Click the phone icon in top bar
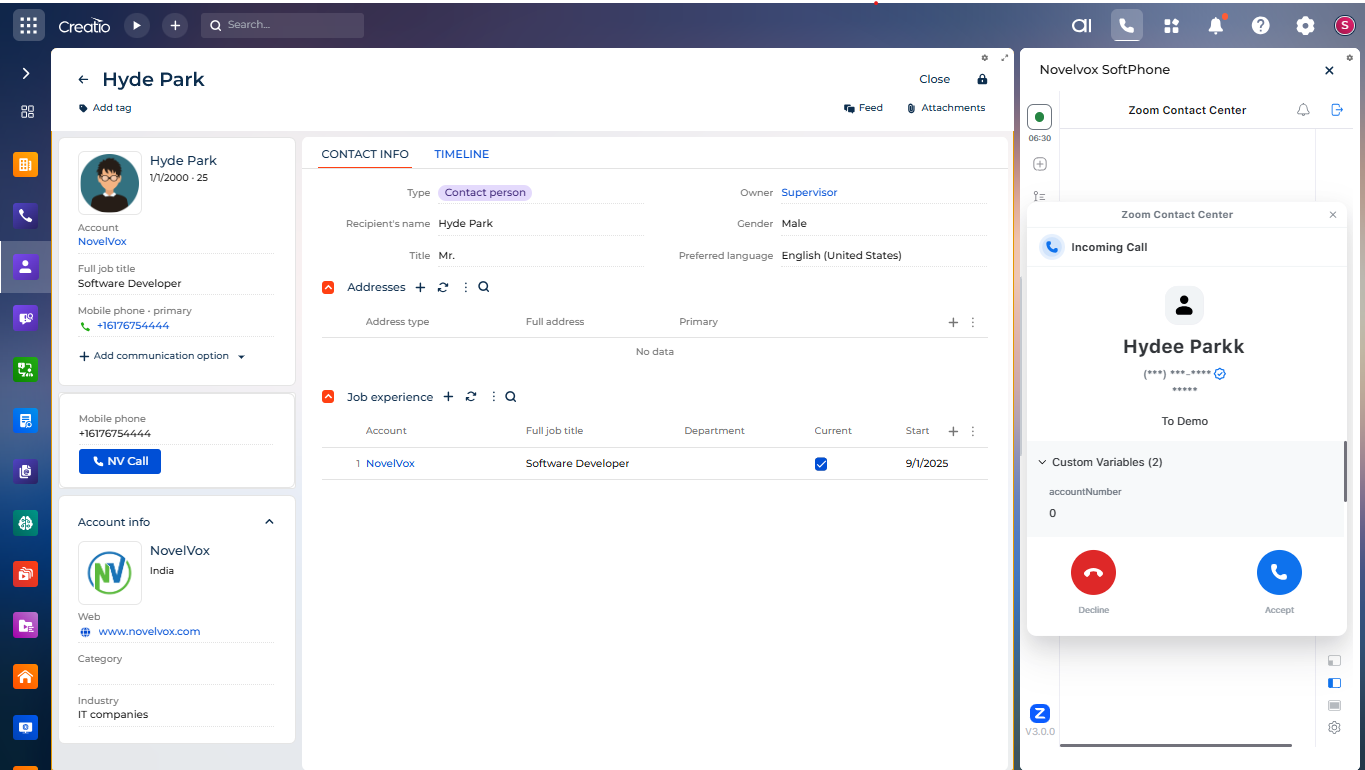Screen dimensions: 1365x770 1126,26
